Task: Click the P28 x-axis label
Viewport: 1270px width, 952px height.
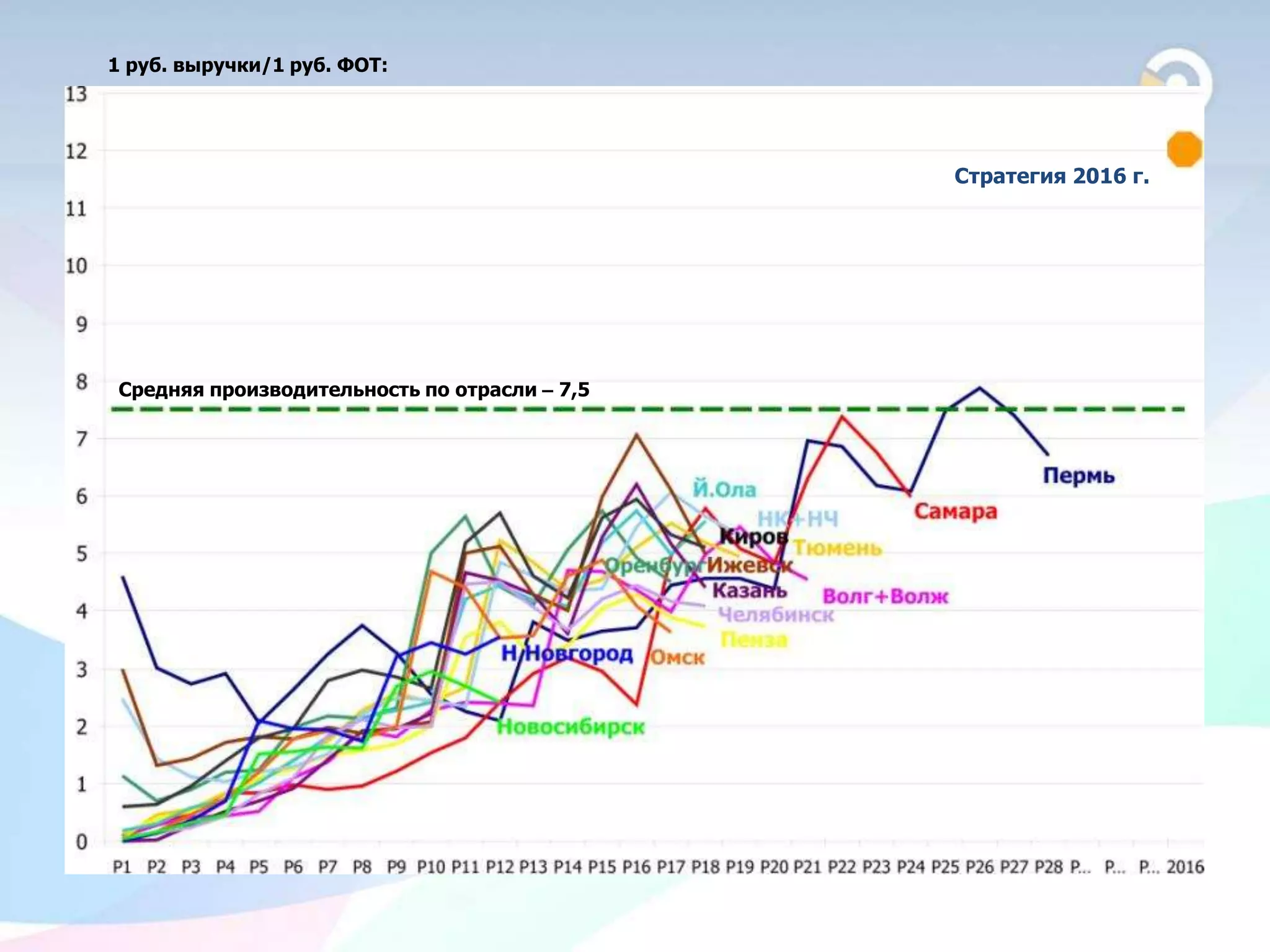Action: (1049, 866)
